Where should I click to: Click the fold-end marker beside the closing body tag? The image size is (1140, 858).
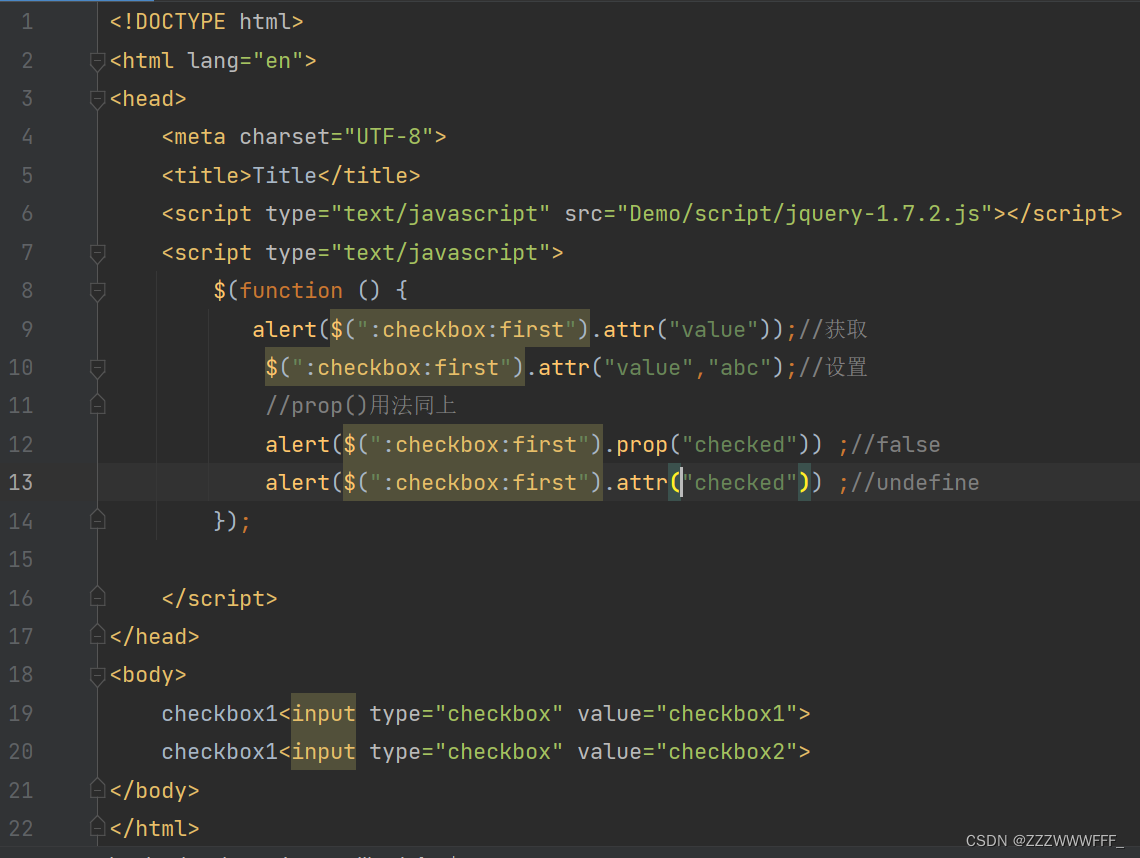pyautogui.click(x=96, y=790)
